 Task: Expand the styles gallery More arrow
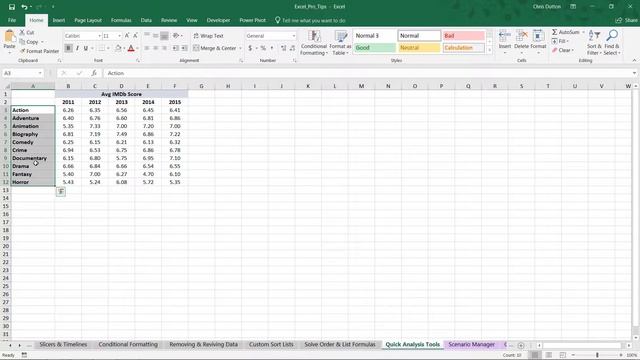[x=489, y=51]
